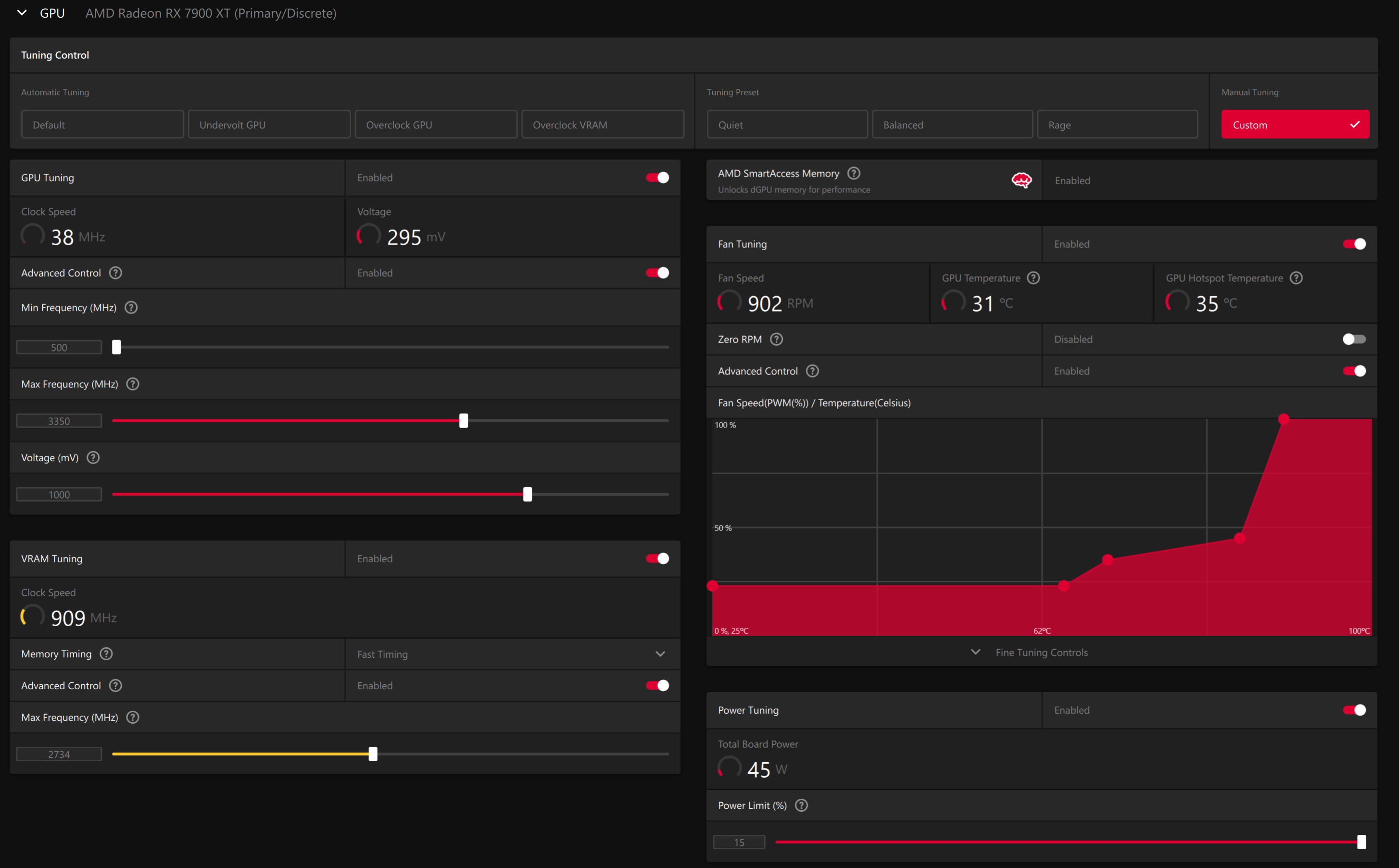Select the Overclock GPU option

[436, 125]
